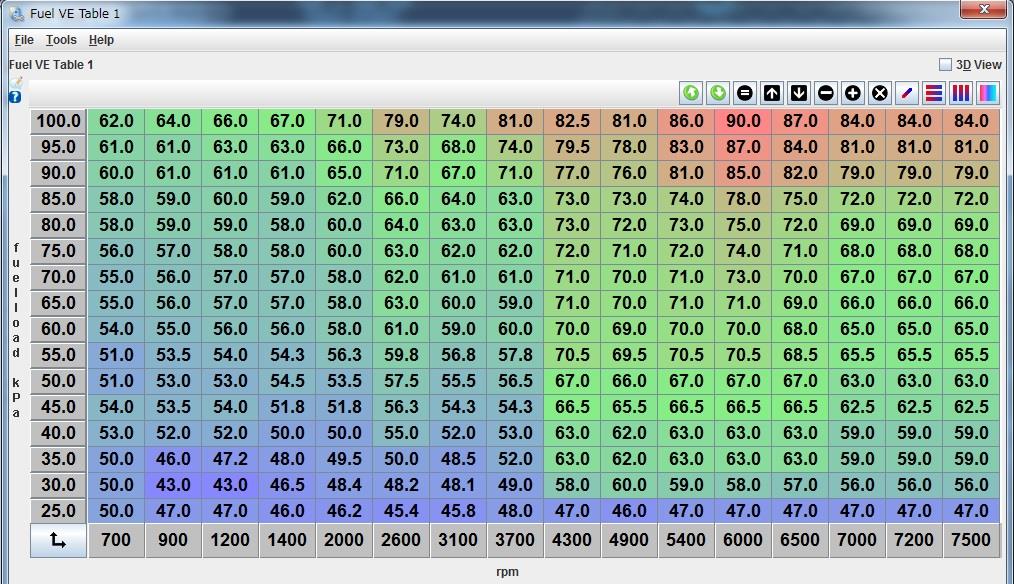Select the 45.8 table cell
Image resolution: width=1014 pixels, height=584 pixels.
[458, 511]
